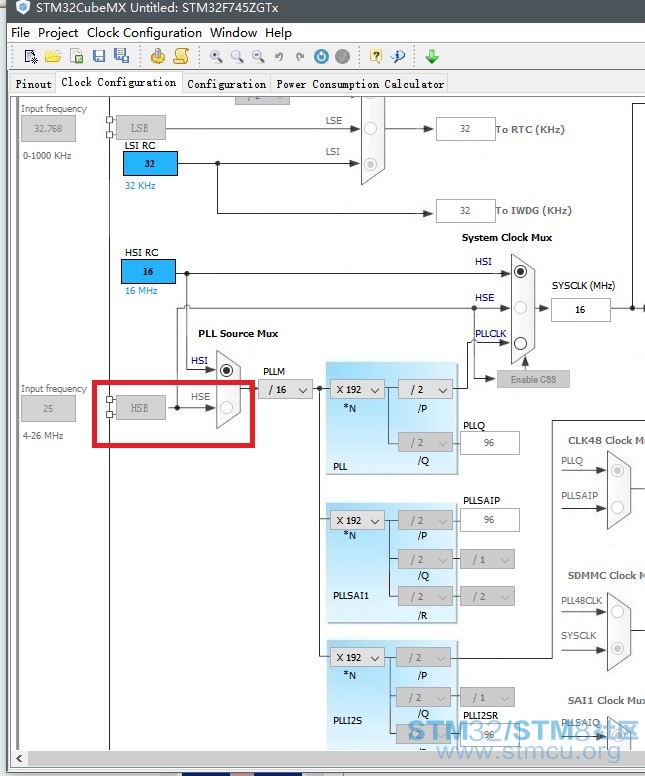The width and height of the screenshot is (645, 776).
Task: Click the About info icon
Action: coord(397,56)
